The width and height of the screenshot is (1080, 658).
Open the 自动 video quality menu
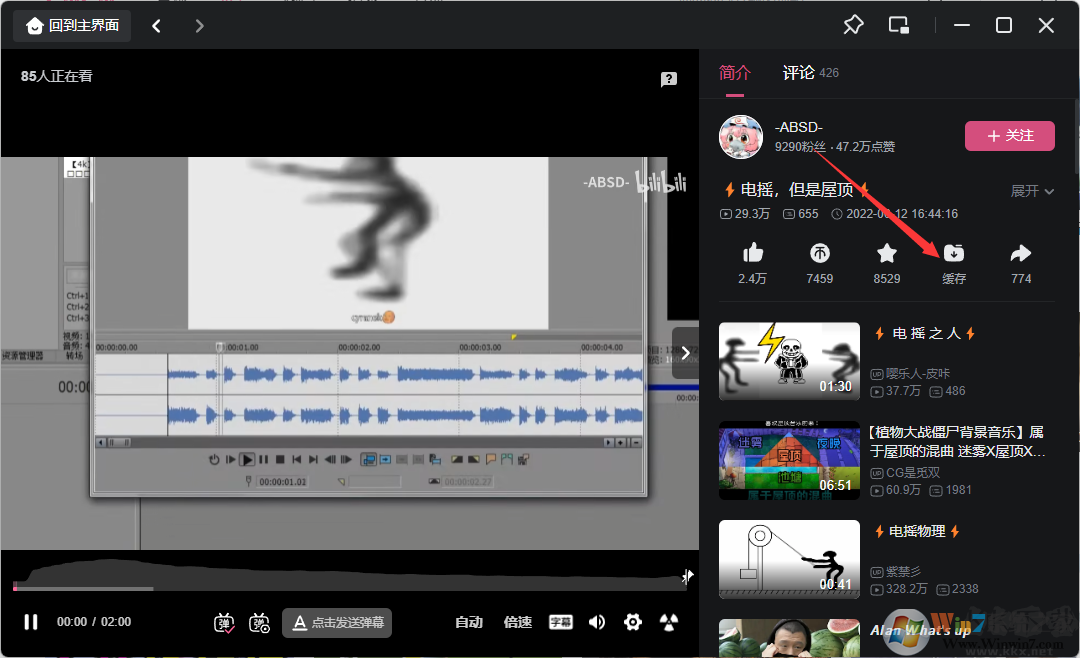point(469,622)
